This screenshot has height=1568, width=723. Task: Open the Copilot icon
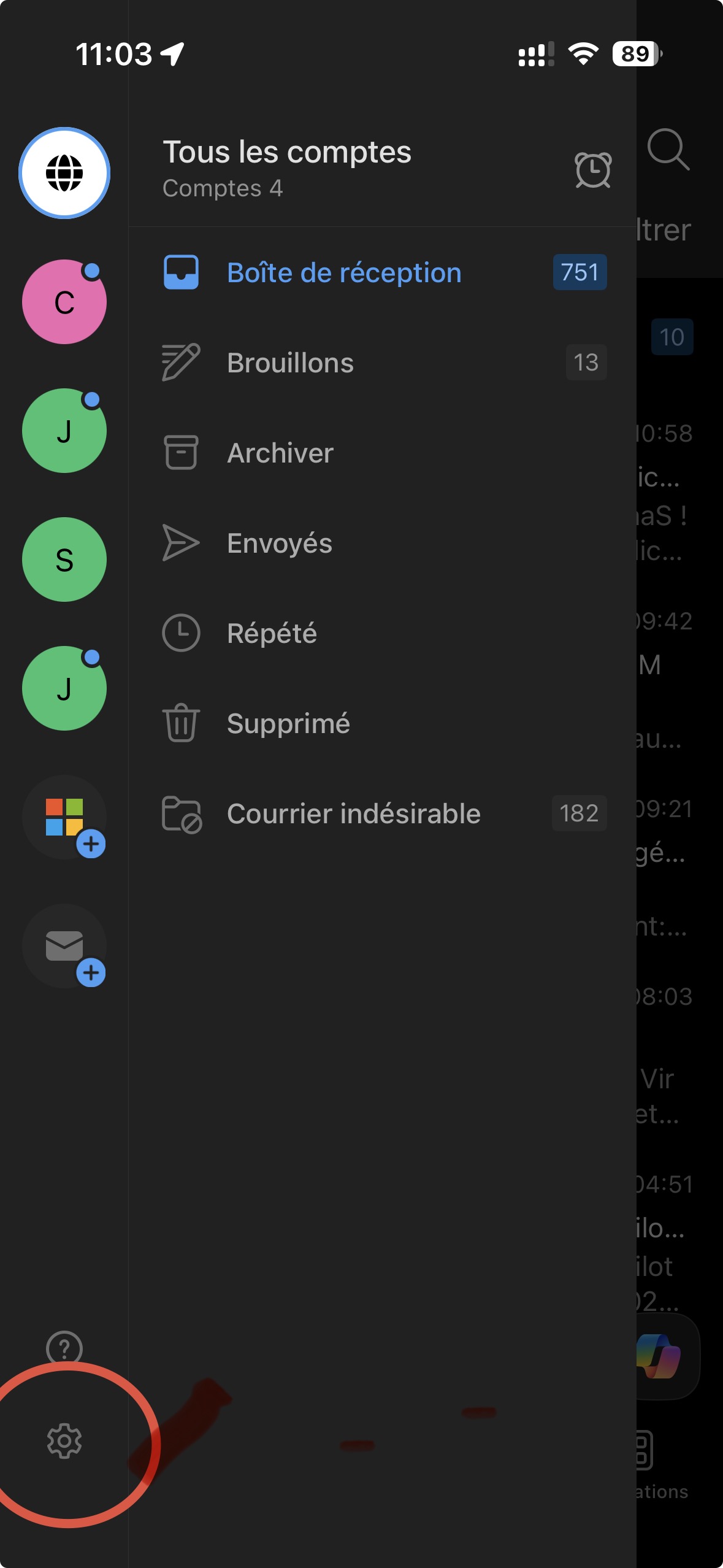click(x=659, y=1356)
